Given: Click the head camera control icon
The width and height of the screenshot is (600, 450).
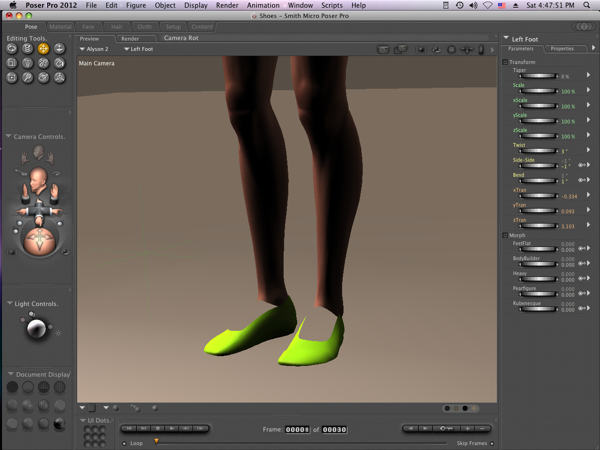Looking at the screenshot, I should 37,181.
